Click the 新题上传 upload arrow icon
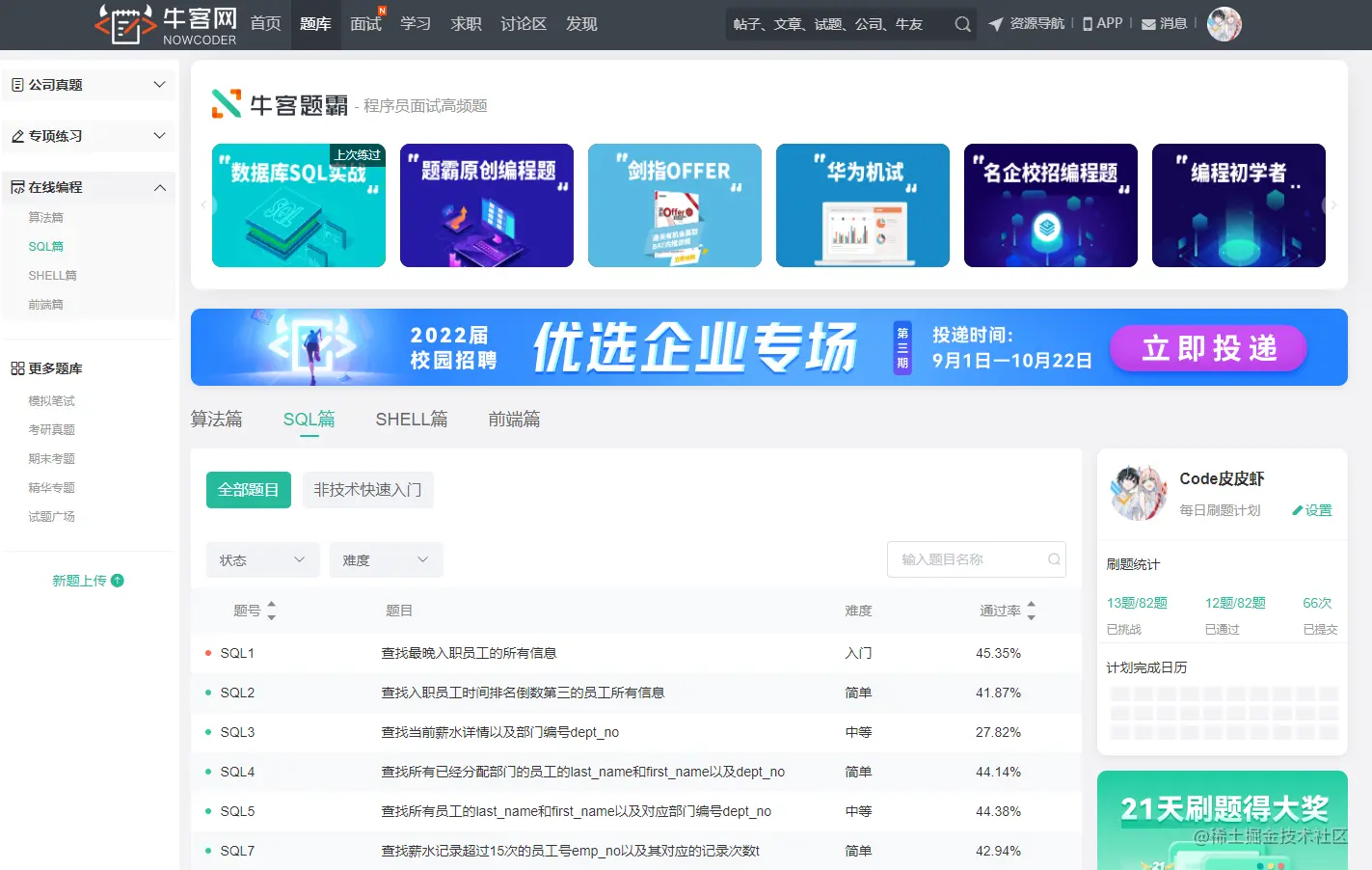The width and height of the screenshot is (1372, 870). pos(118,581)
